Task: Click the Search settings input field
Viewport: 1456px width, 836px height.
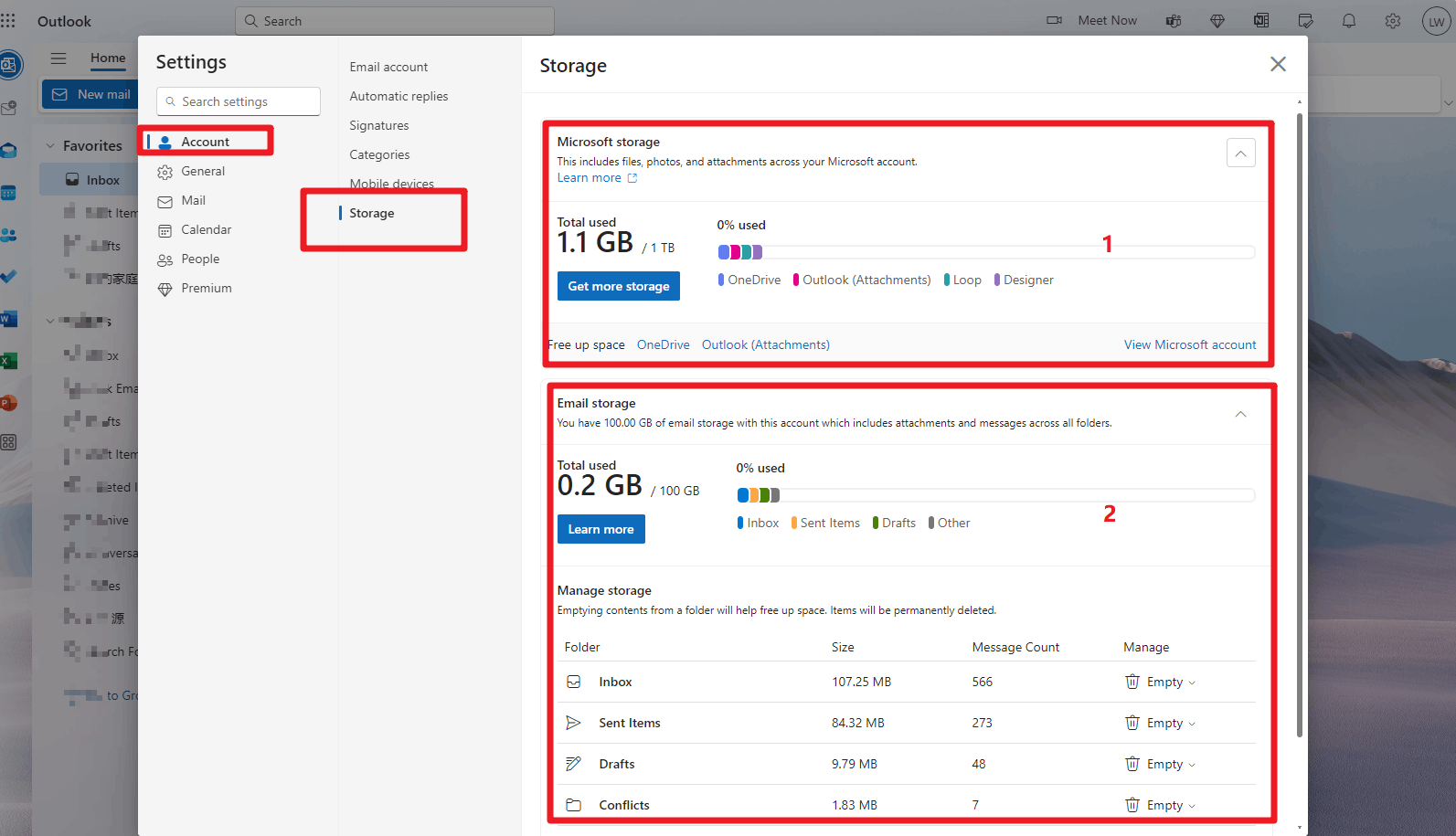Action: [239, 101]
